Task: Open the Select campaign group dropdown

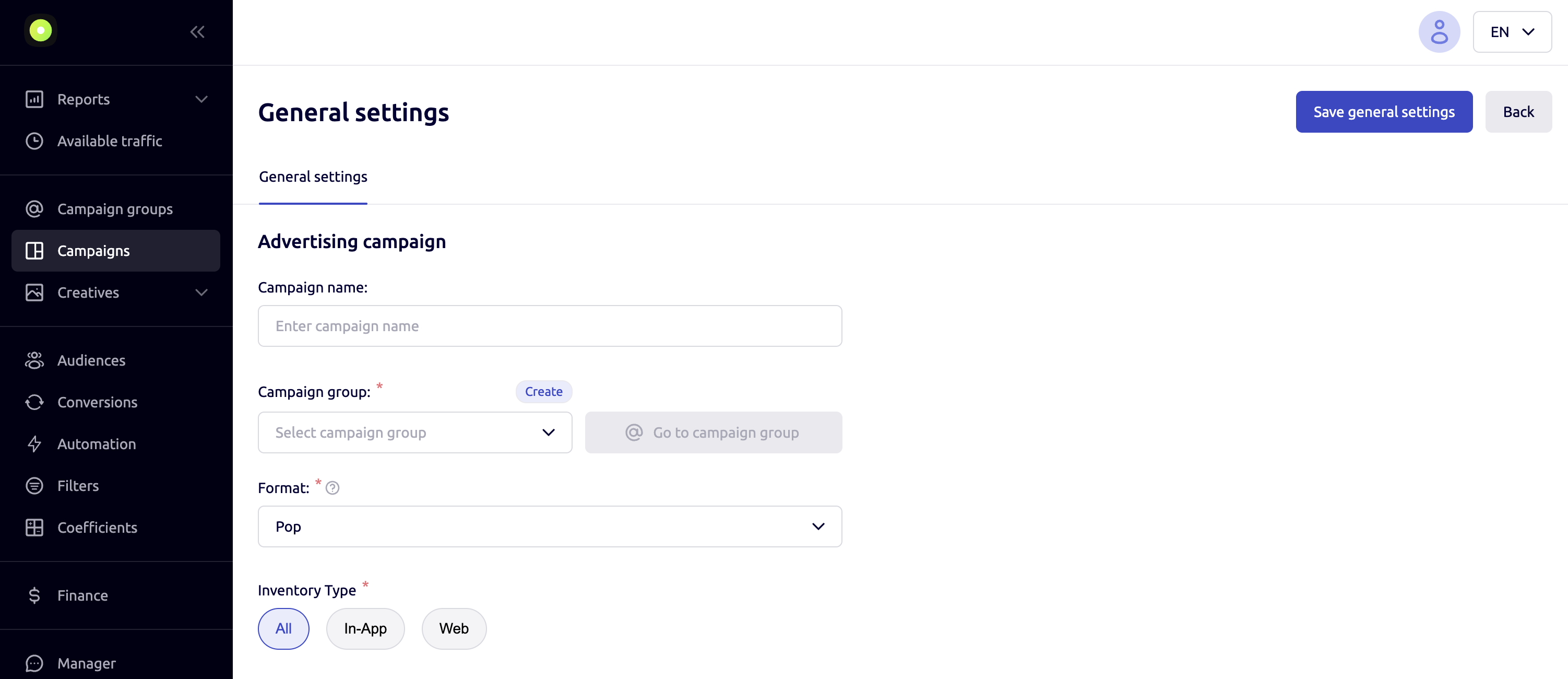Action: coord(414,432)
